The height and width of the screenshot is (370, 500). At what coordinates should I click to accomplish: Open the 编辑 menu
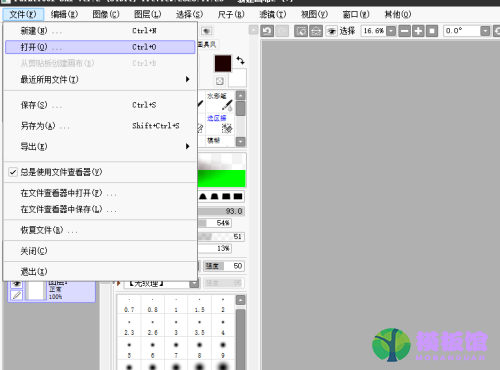64,14
